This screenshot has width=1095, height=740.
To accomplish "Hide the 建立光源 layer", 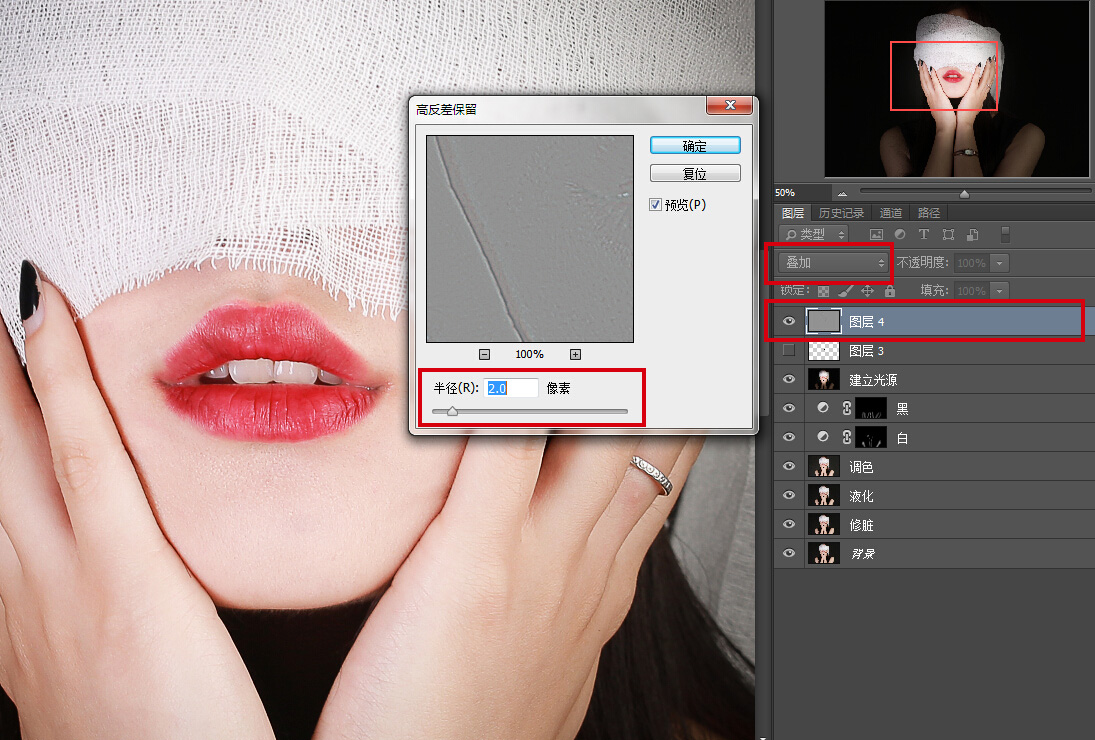I will click(789, 379).
